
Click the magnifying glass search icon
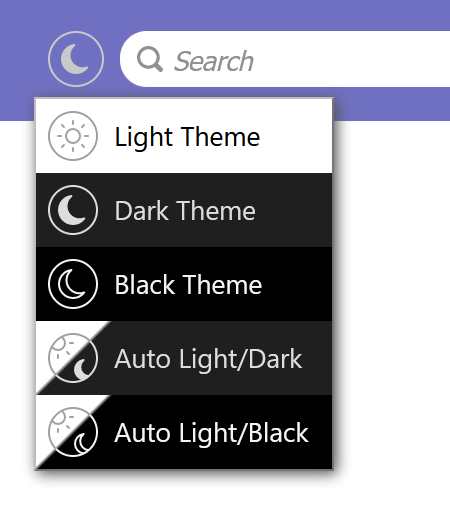point(150,59)
